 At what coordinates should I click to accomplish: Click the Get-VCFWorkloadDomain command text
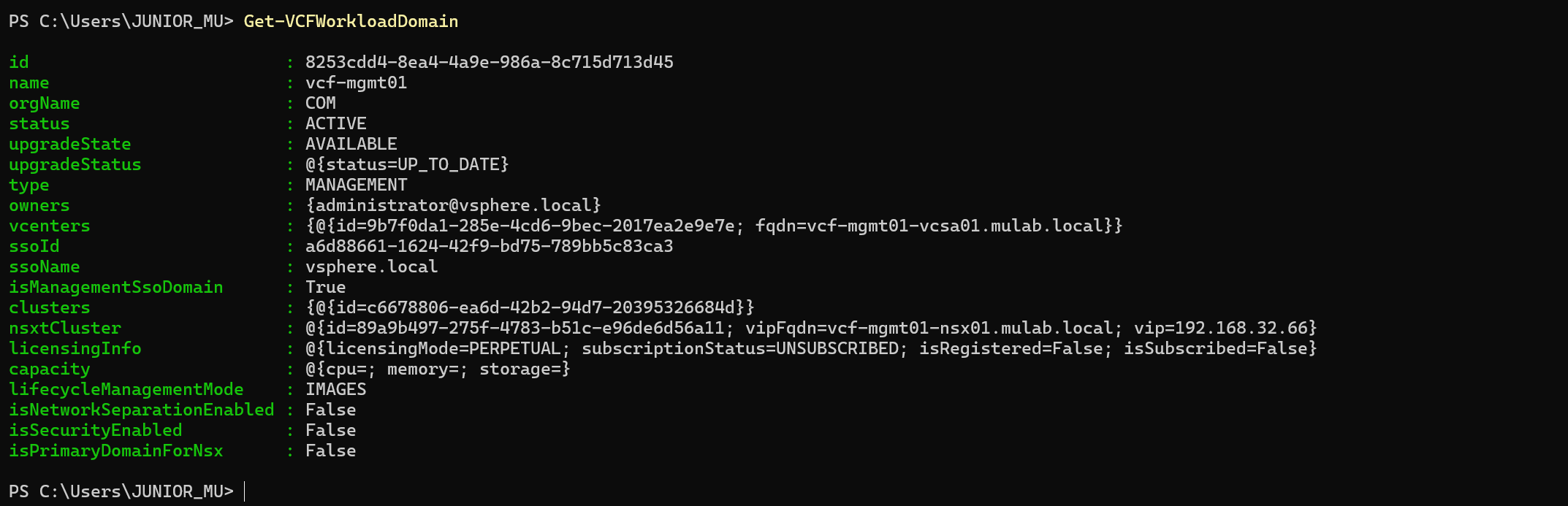(351, 22)
